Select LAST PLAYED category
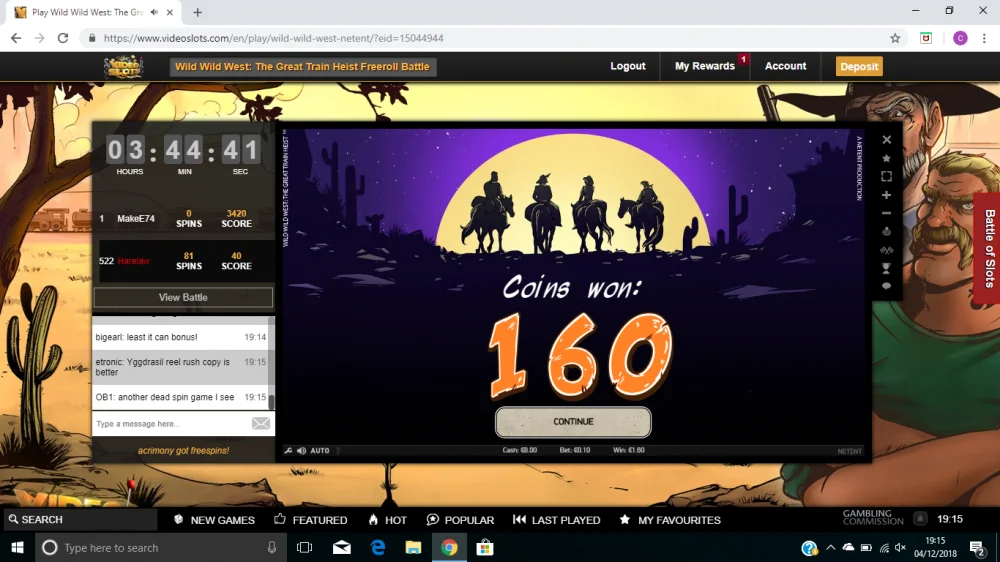This screenshot has width=1000, height=562. pos(557,520)
